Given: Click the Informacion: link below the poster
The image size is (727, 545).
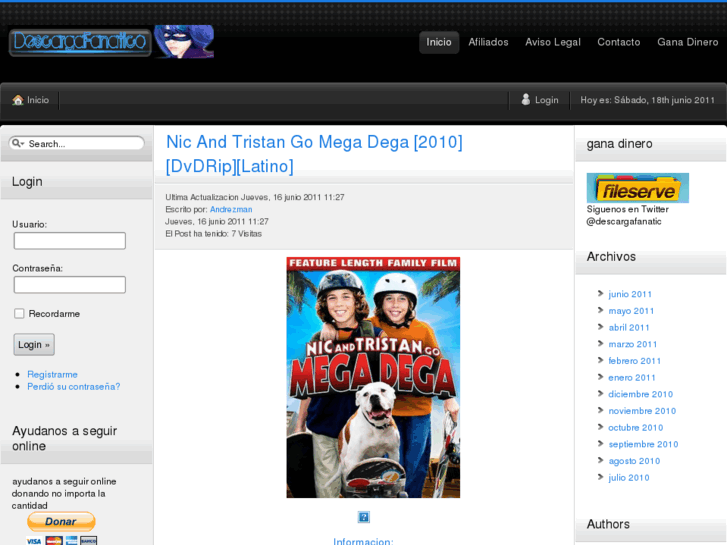Looking at the screenshot, I should 364,541.
